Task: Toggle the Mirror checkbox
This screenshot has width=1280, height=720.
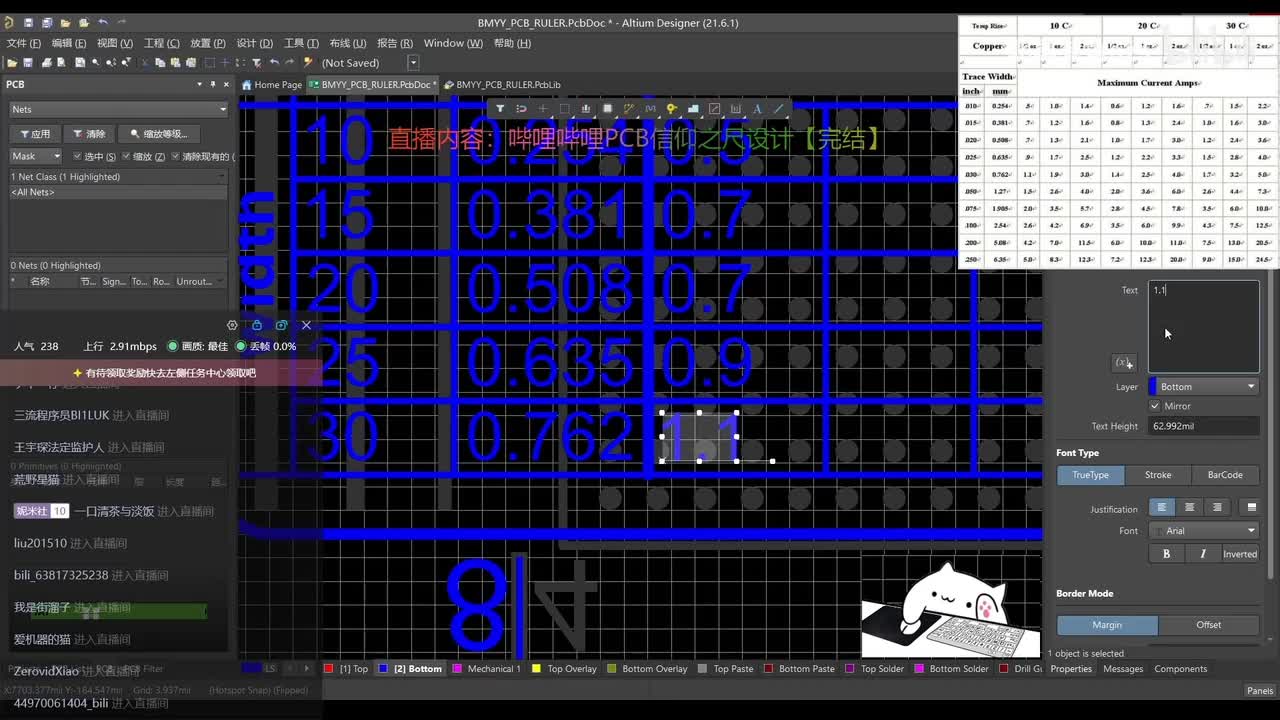Action: click(x=1155, y=406)
